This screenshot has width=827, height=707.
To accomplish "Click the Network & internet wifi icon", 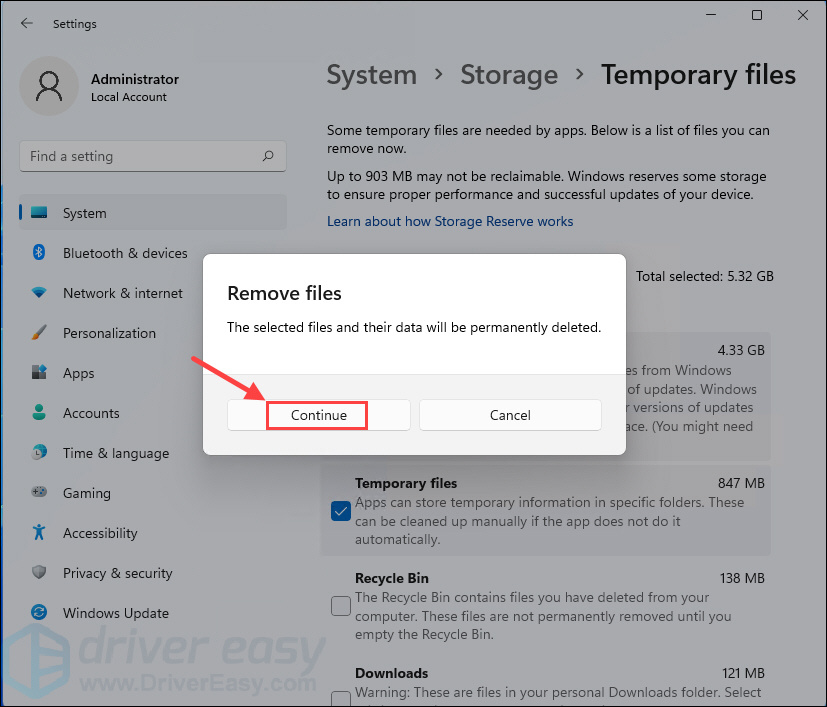I will click(x=39, y=292).
